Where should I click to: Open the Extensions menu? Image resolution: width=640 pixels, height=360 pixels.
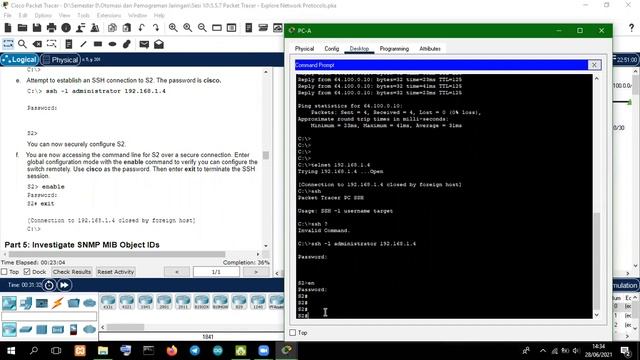pyautogui.click(x=109, y=16)
